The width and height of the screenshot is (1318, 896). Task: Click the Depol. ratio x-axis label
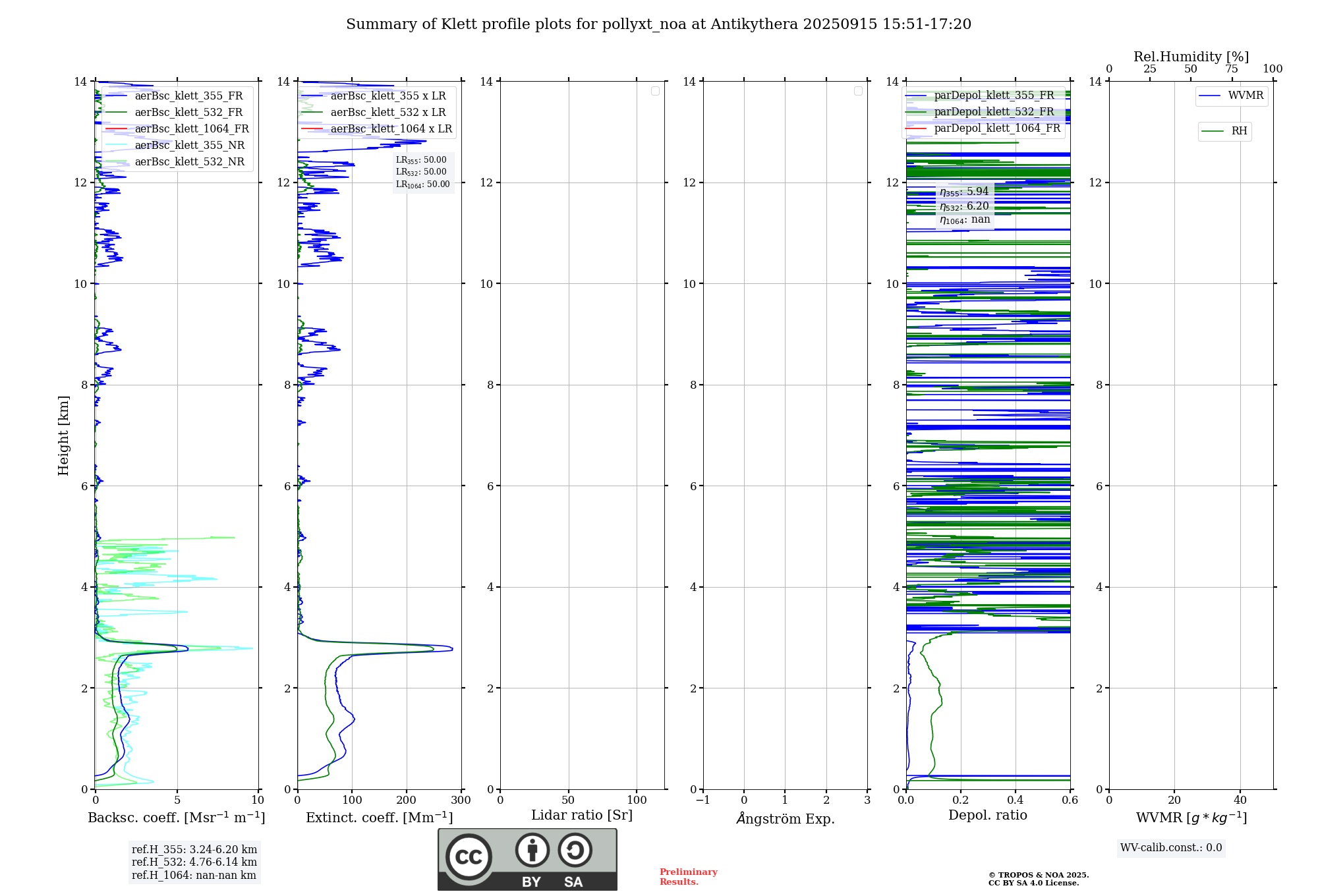(988, 816)
